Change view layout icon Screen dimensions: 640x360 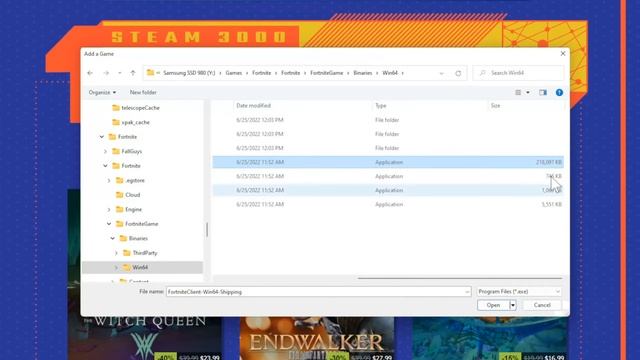pos(518,93)
